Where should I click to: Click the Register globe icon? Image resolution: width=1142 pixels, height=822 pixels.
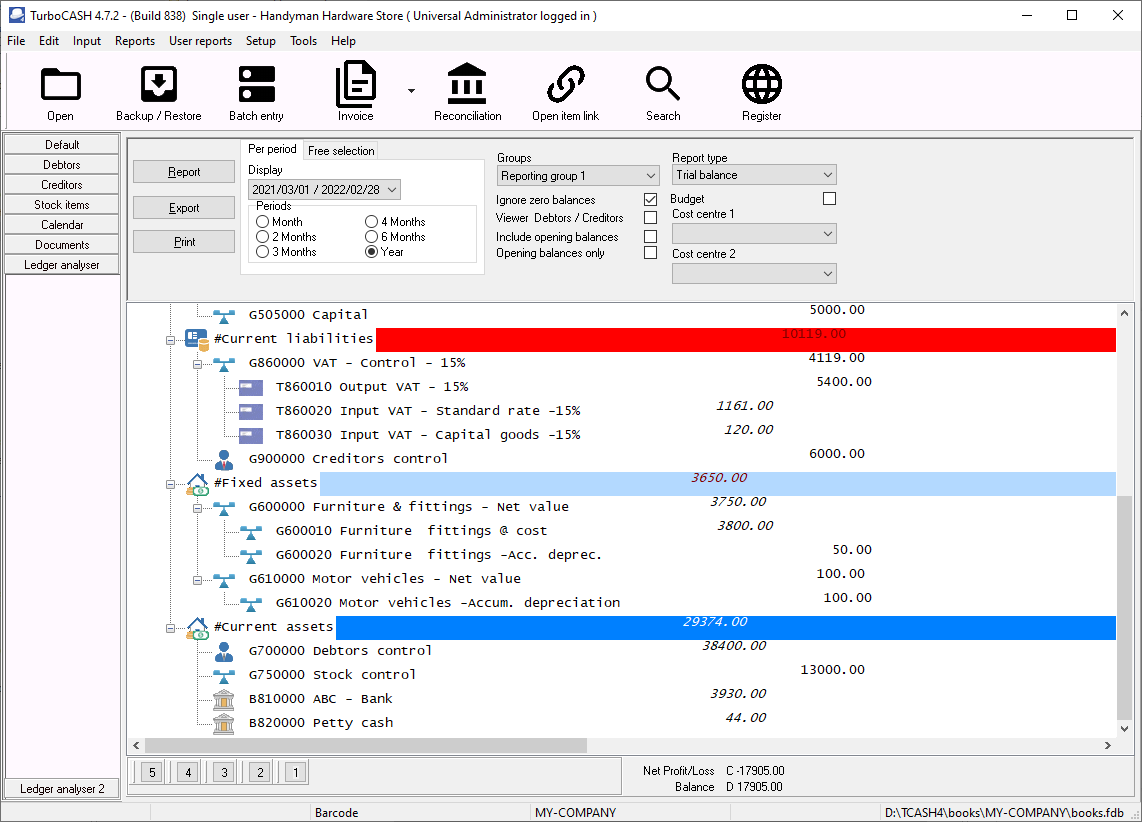point(761,85)
